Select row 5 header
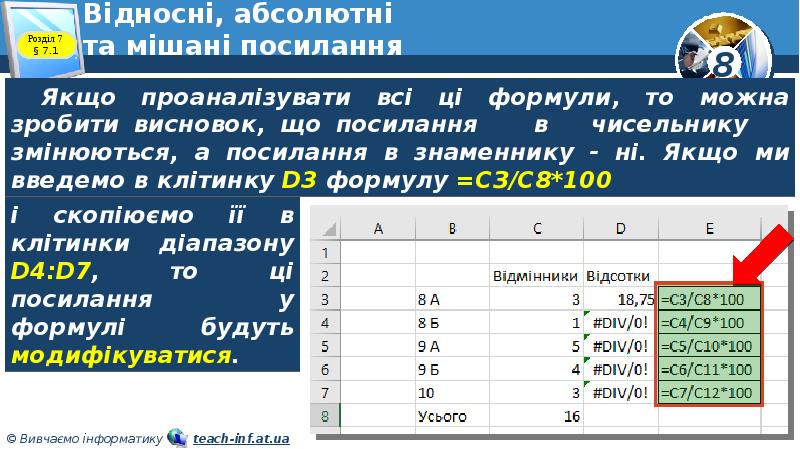This screenshot has width=800, height=449. (x=326, y=346)
